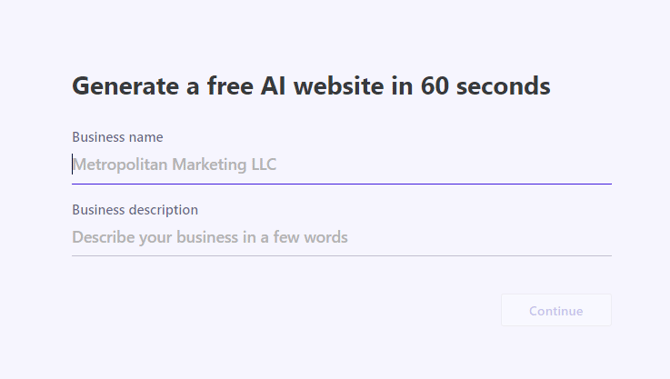This screenshot has width=670, height=379.
Task: Click the word 'AI' in the heading
Action: [273, 86]
